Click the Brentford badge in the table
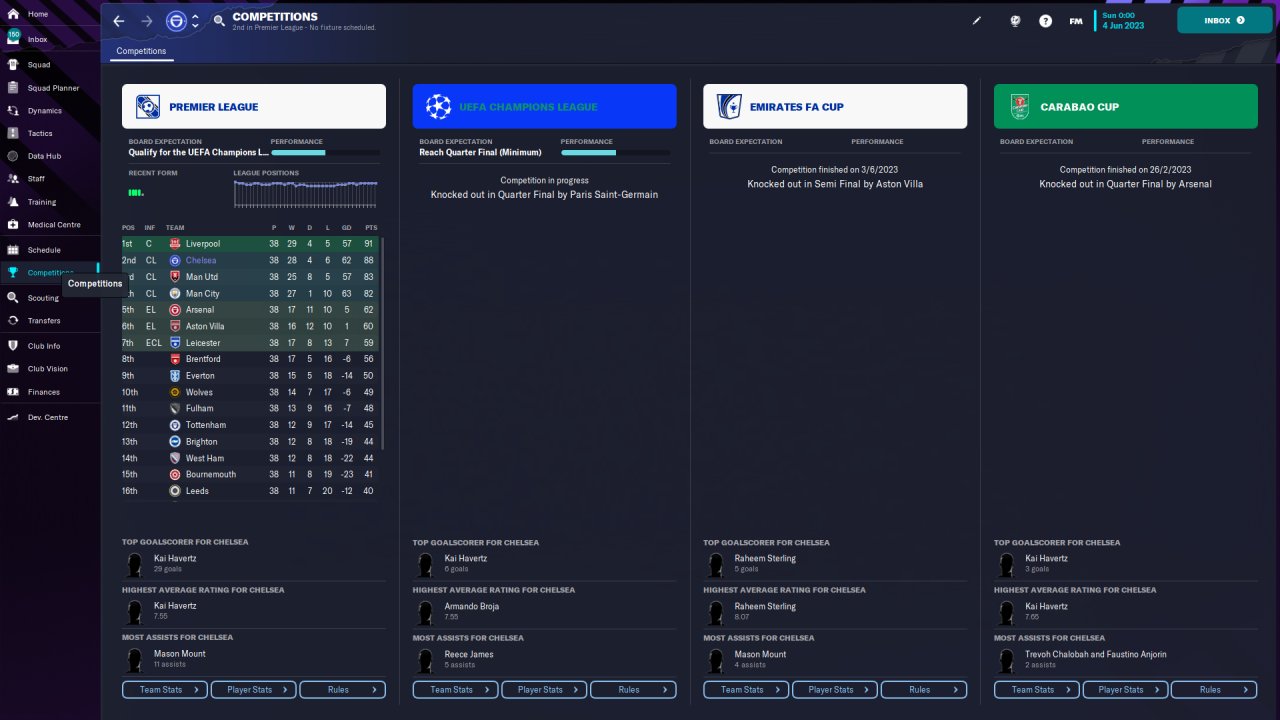 (x=175, y=359)
